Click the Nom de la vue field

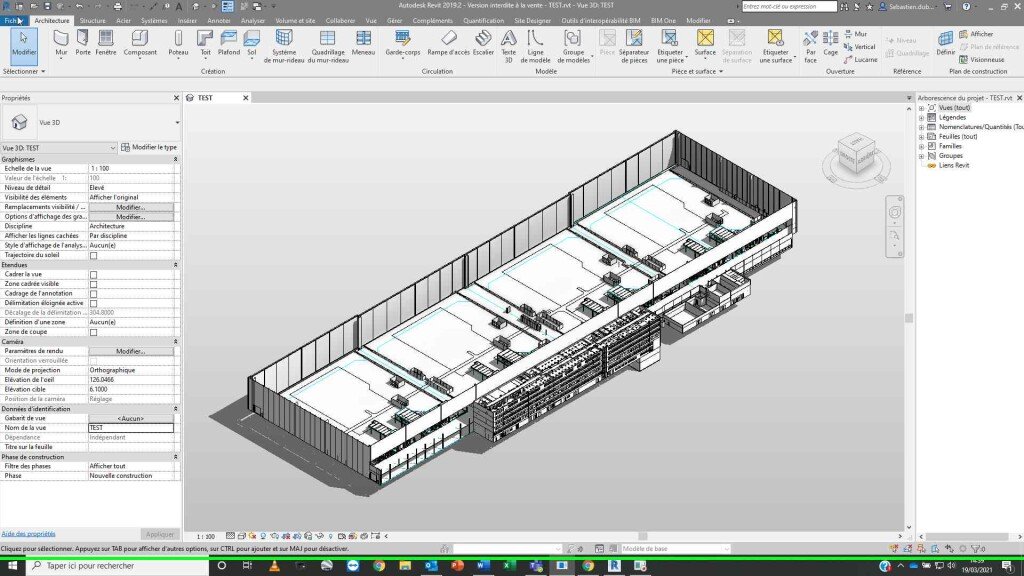[131, 428]
